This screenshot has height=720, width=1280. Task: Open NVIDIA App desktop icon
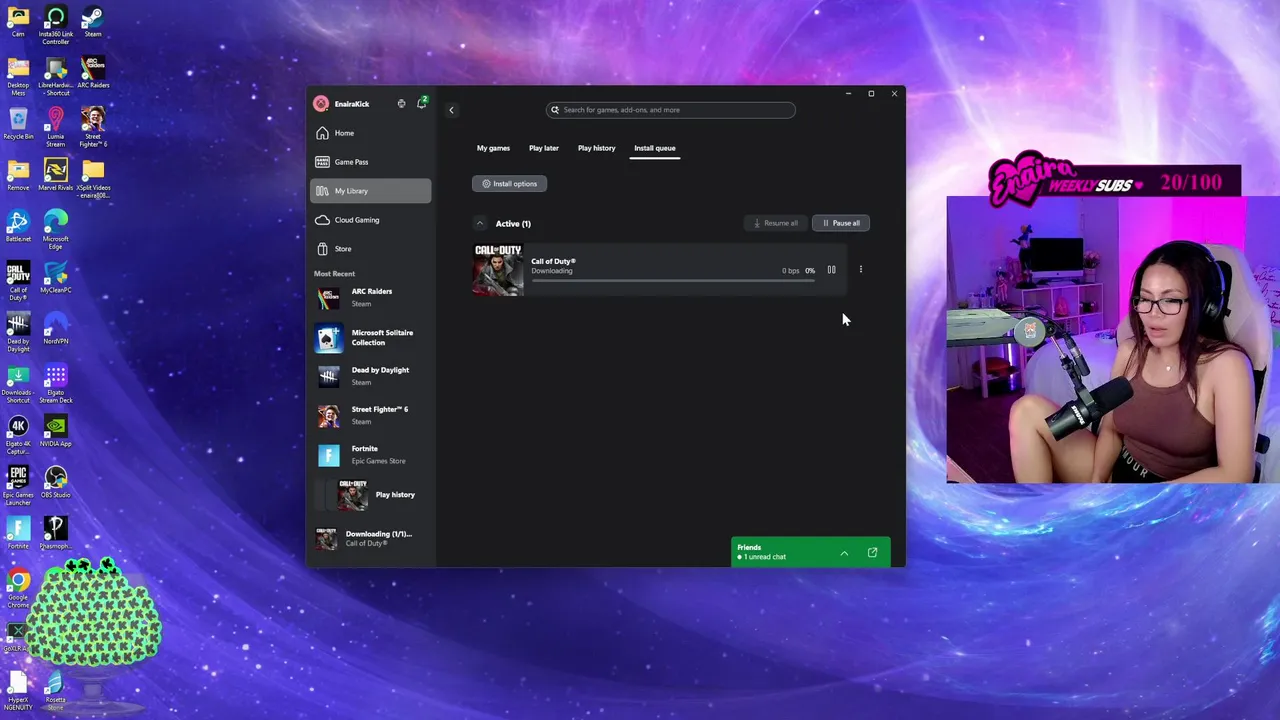pos(55,432)
